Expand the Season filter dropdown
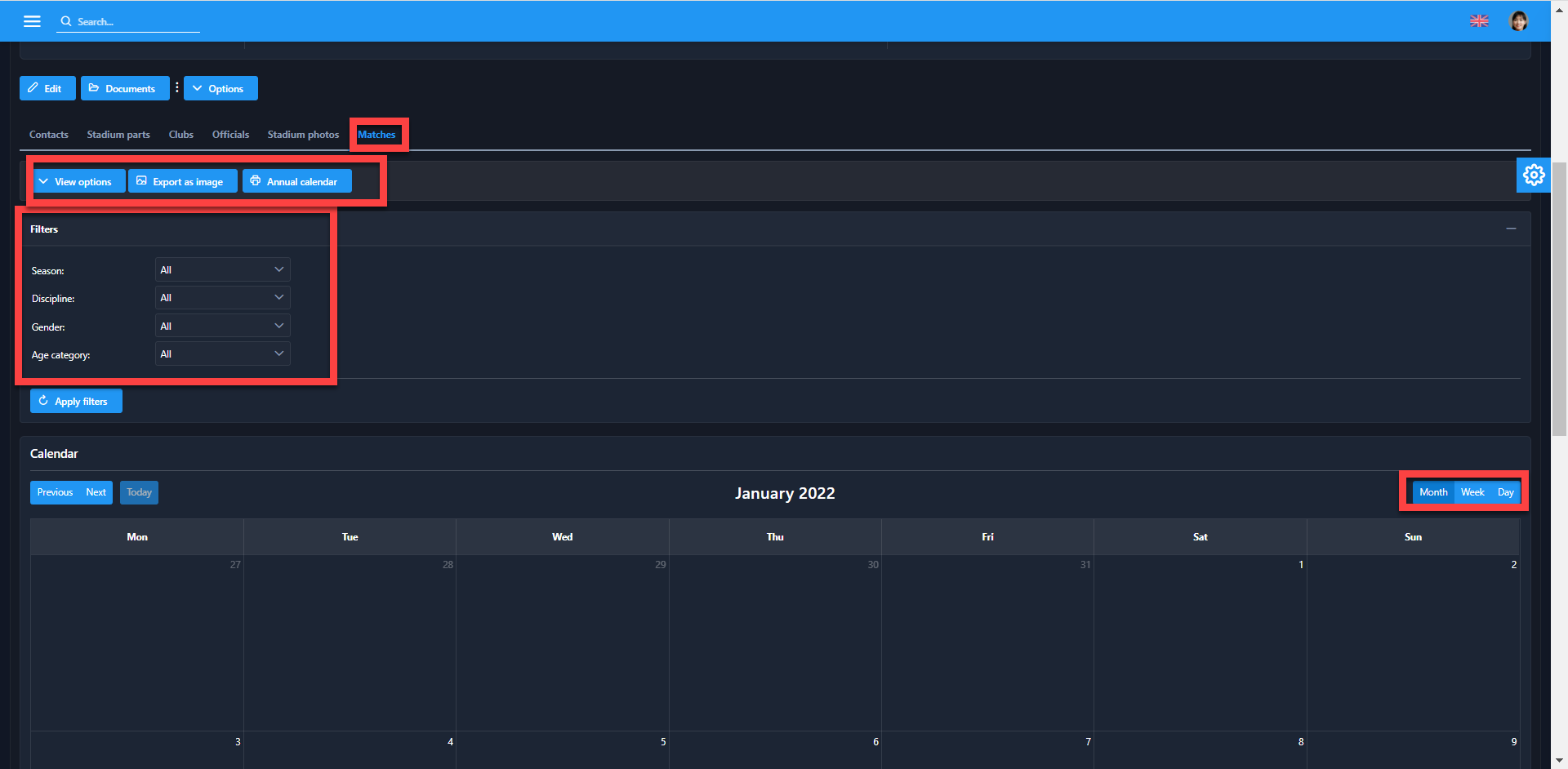Viewport: 1568px width, 769px height. 222,270
